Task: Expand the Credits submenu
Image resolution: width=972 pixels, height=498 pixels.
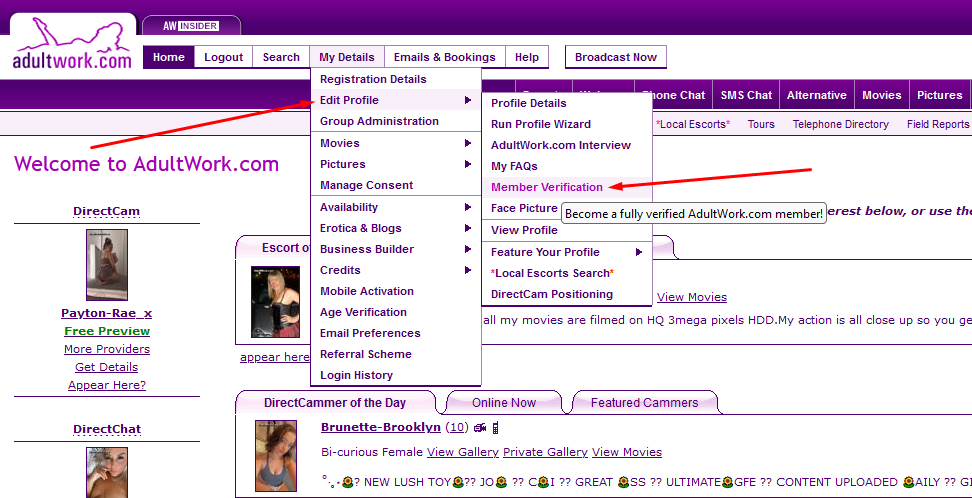Action: (x=395, y=270)
